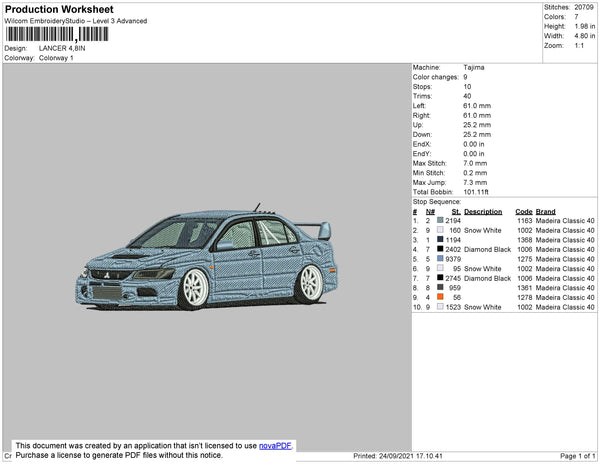Click 'Diamond Black' description in stop 4 row
This screenshot has height=464, width=600.
tap(488, 249)
